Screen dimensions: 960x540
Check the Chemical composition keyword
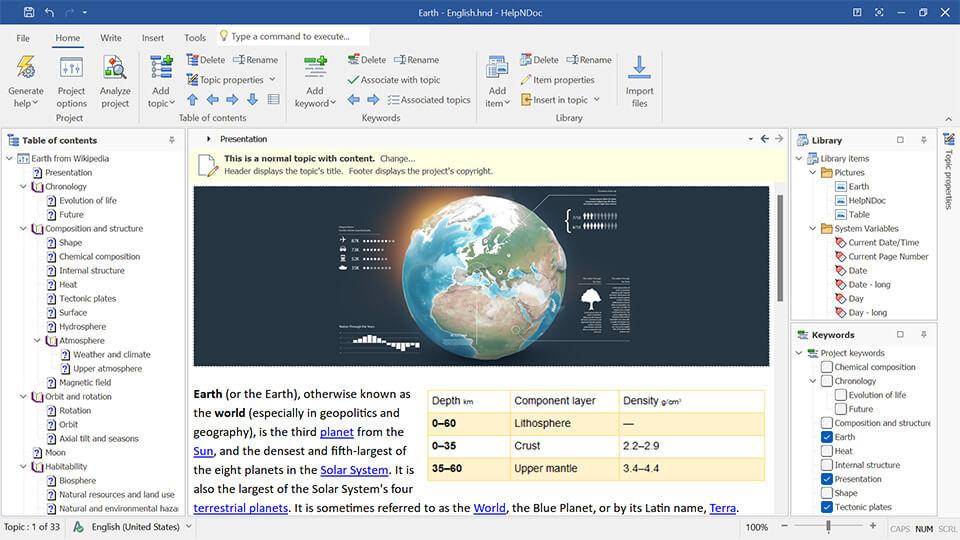(826, 367)
